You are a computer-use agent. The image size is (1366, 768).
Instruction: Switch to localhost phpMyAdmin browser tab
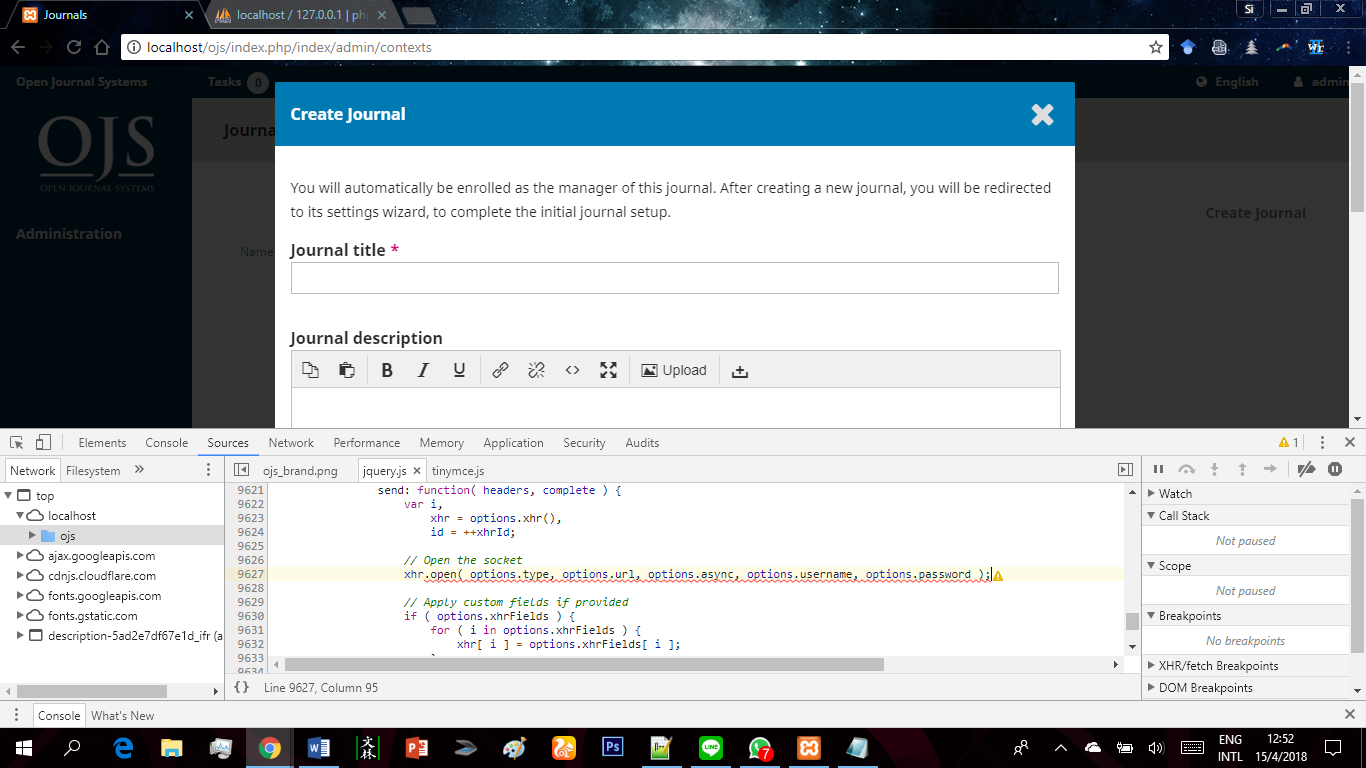click(300, 15)
